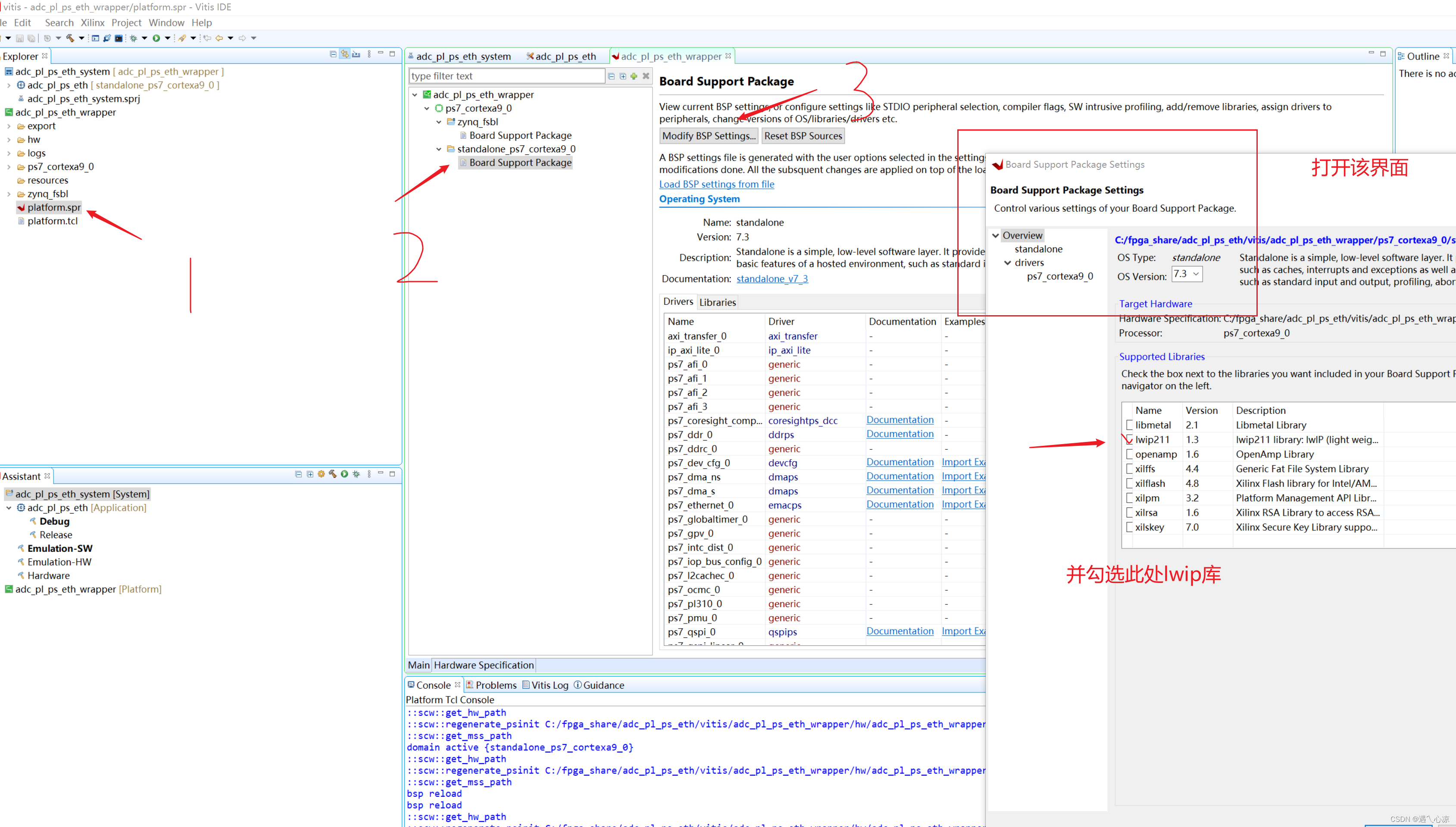Check the libmetal library checkbox
This screenshot has height=827, width=1456.
pos(1130,425)
